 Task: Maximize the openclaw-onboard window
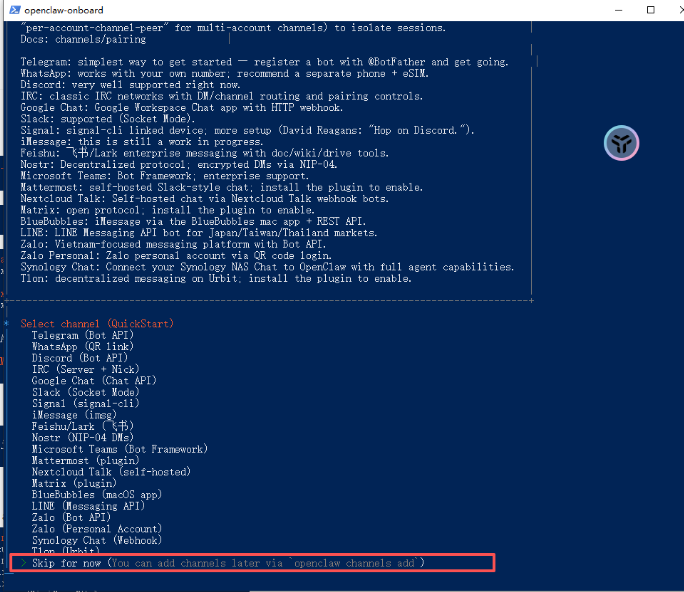point(650,10)
